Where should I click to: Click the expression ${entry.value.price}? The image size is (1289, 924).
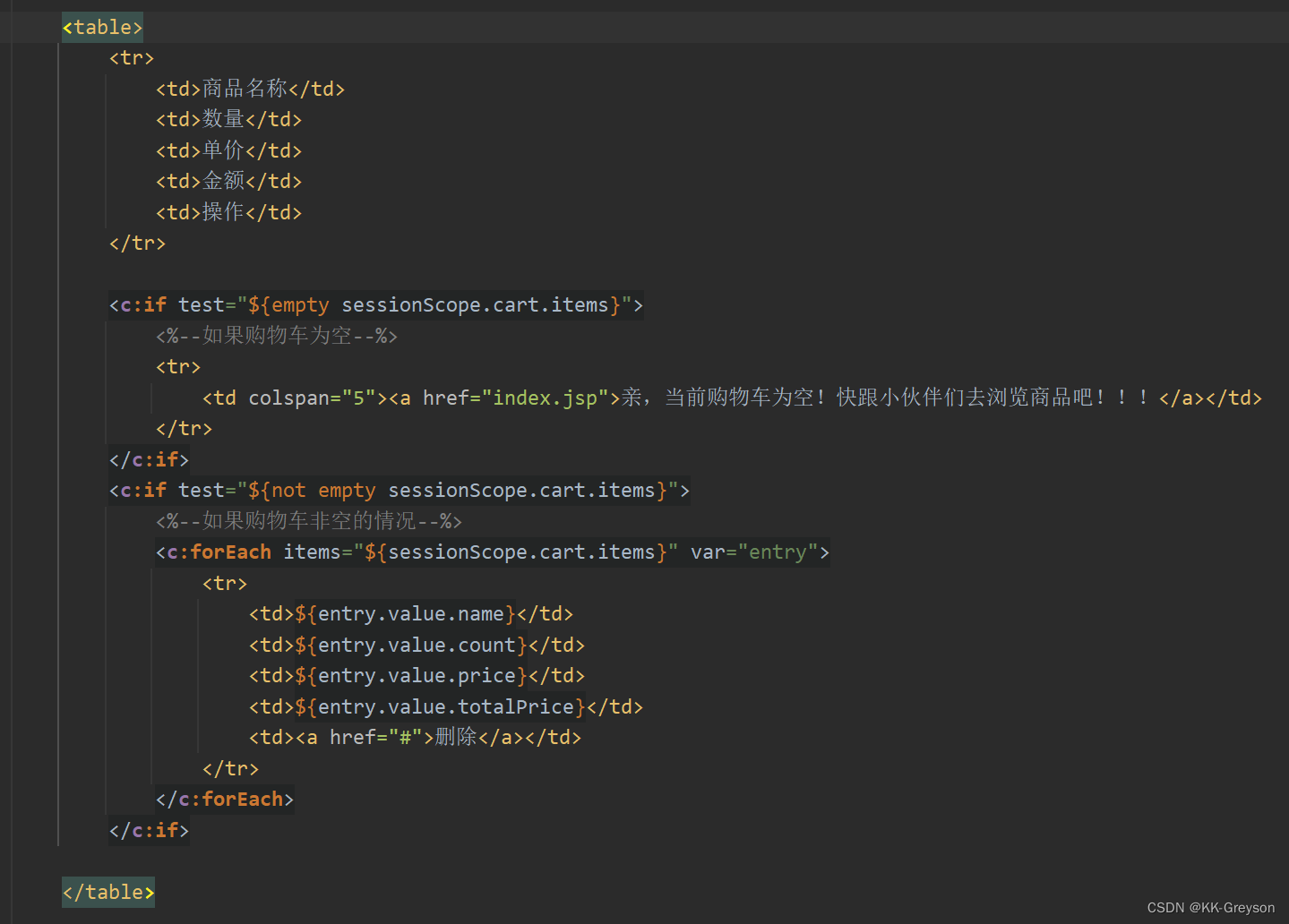[x=411, y=676]
